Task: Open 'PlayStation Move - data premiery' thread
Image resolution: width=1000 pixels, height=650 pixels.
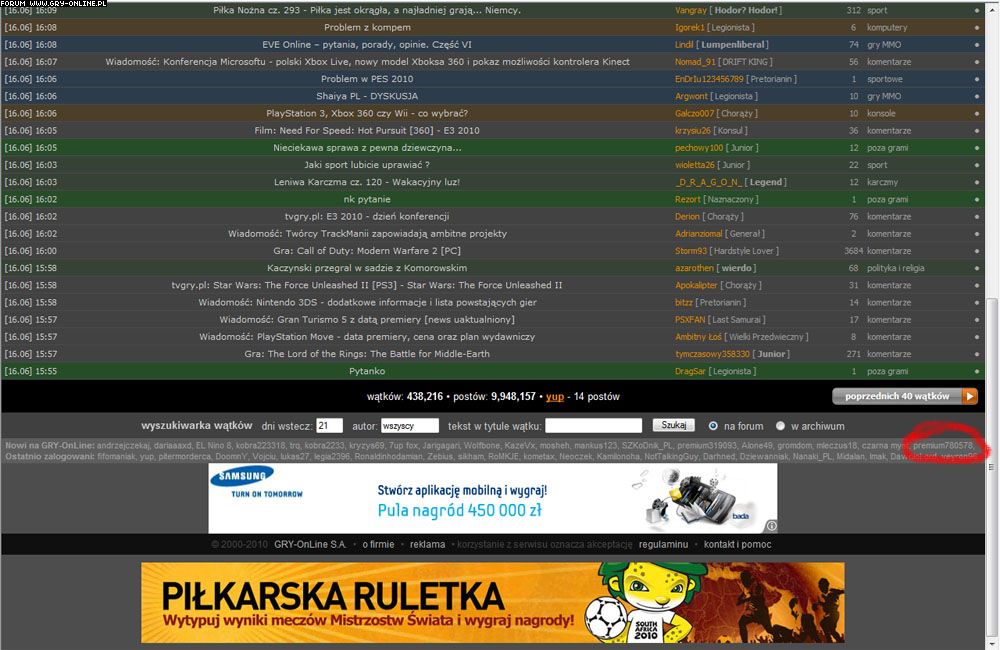Action: tap(367, 337)
